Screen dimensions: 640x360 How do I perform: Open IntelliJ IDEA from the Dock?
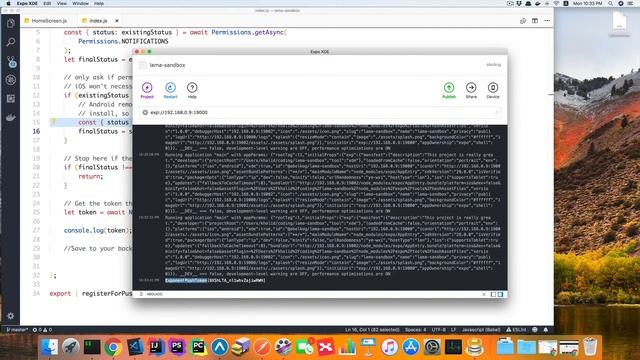pyautogui.click(x=156, y=347)
